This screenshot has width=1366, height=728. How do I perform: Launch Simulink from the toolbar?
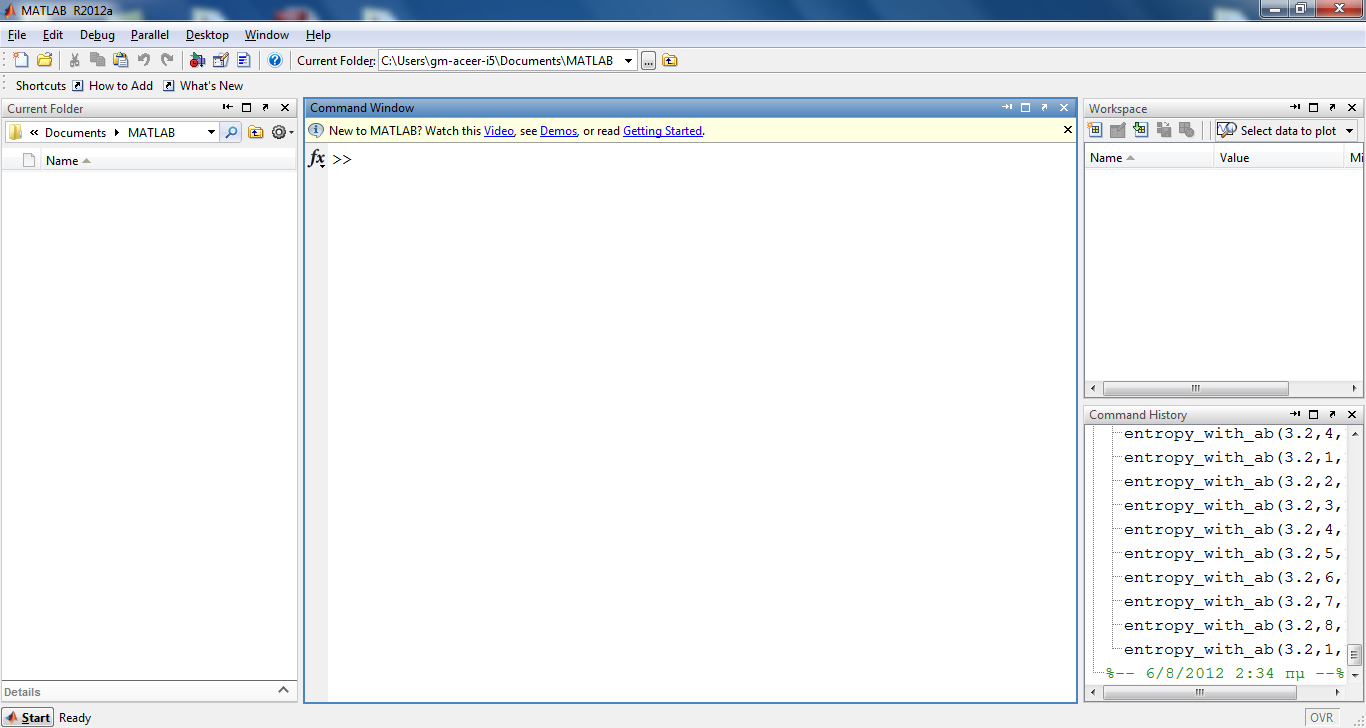tap(197, 60)
